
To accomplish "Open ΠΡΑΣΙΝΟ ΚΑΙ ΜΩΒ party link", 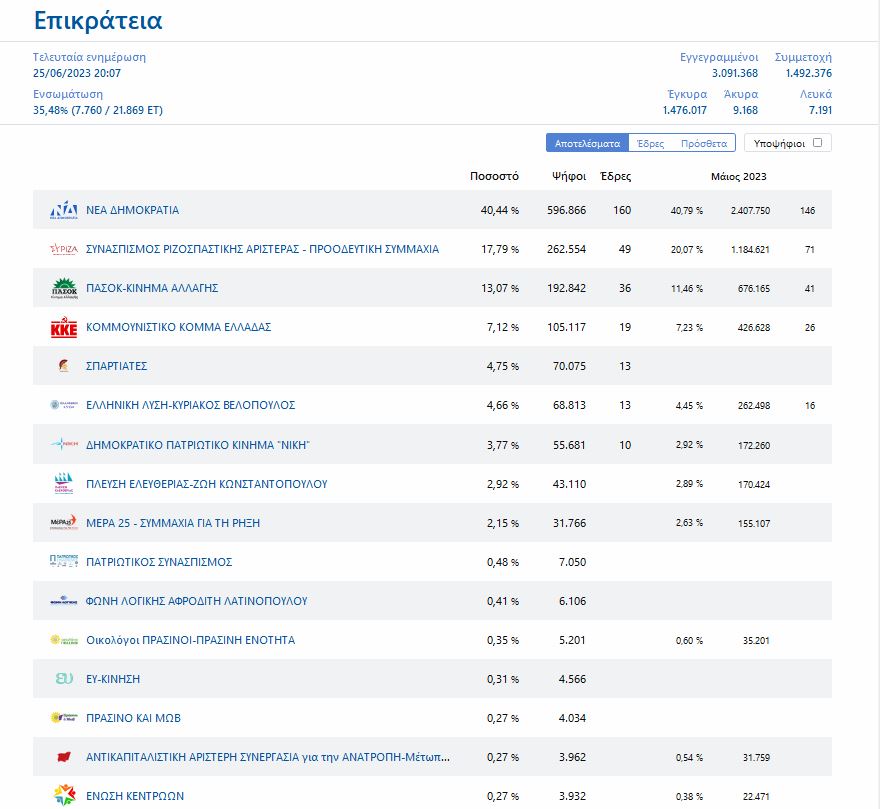I will 133,718.
